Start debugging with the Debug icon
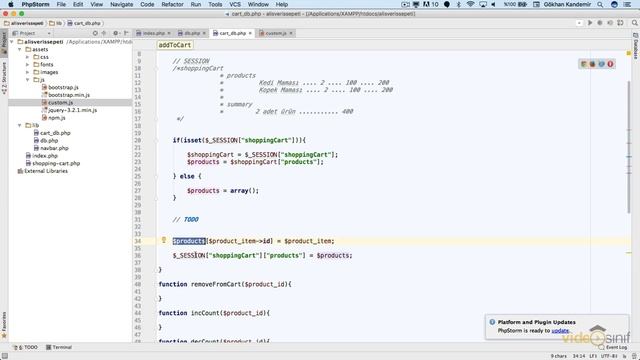Image resolution: width=640 pixels, height=360 pixels. pyautogui.click(x=600, y=23)
